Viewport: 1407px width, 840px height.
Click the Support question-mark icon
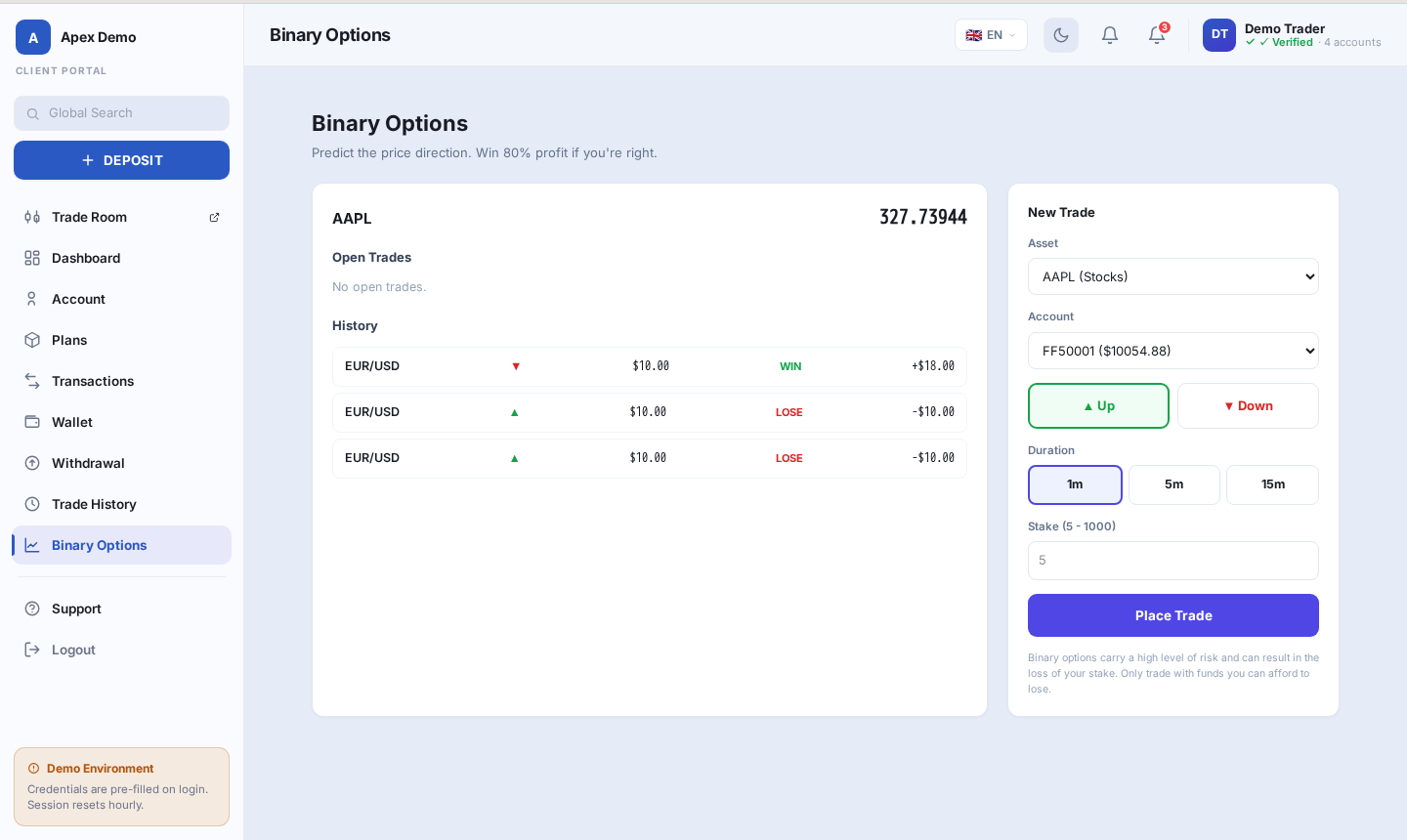point(32,609)
